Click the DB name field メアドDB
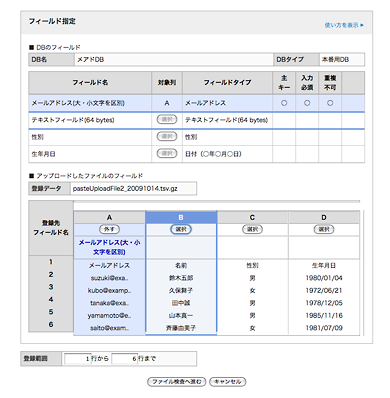Screen dimensions: 390x398 [173, 60]
